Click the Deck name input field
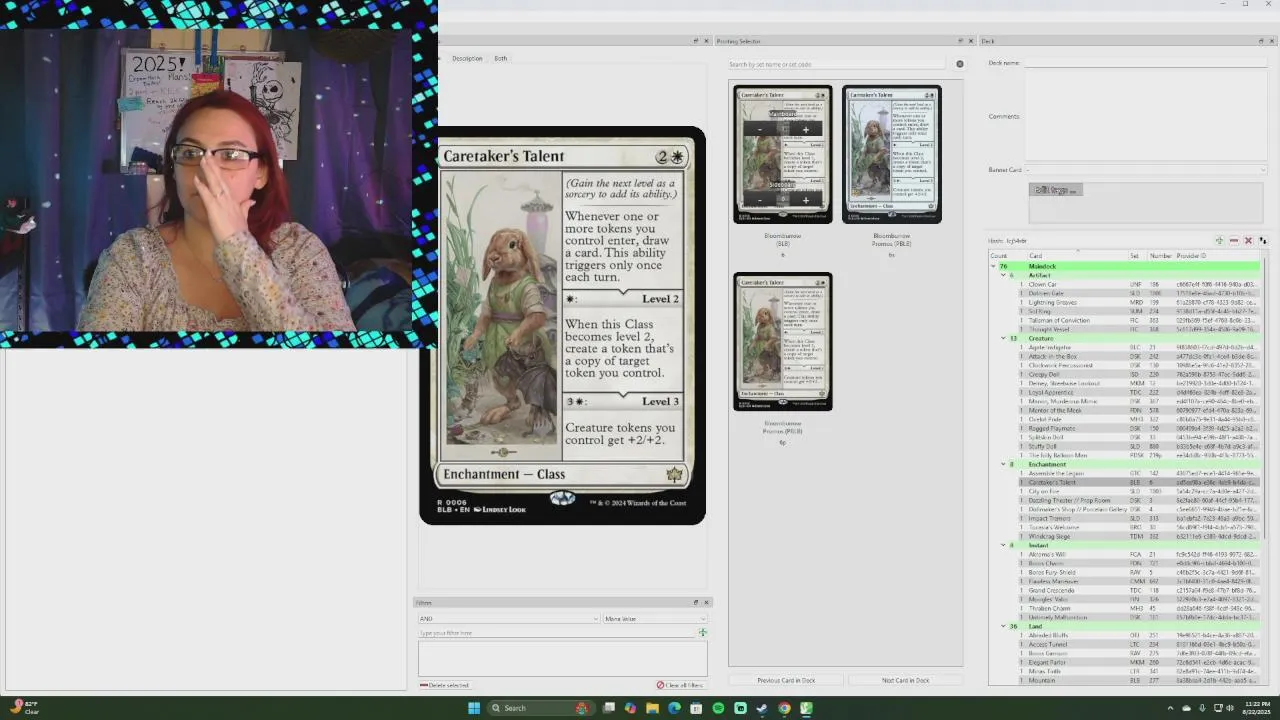 click(x=1144, y=62)
